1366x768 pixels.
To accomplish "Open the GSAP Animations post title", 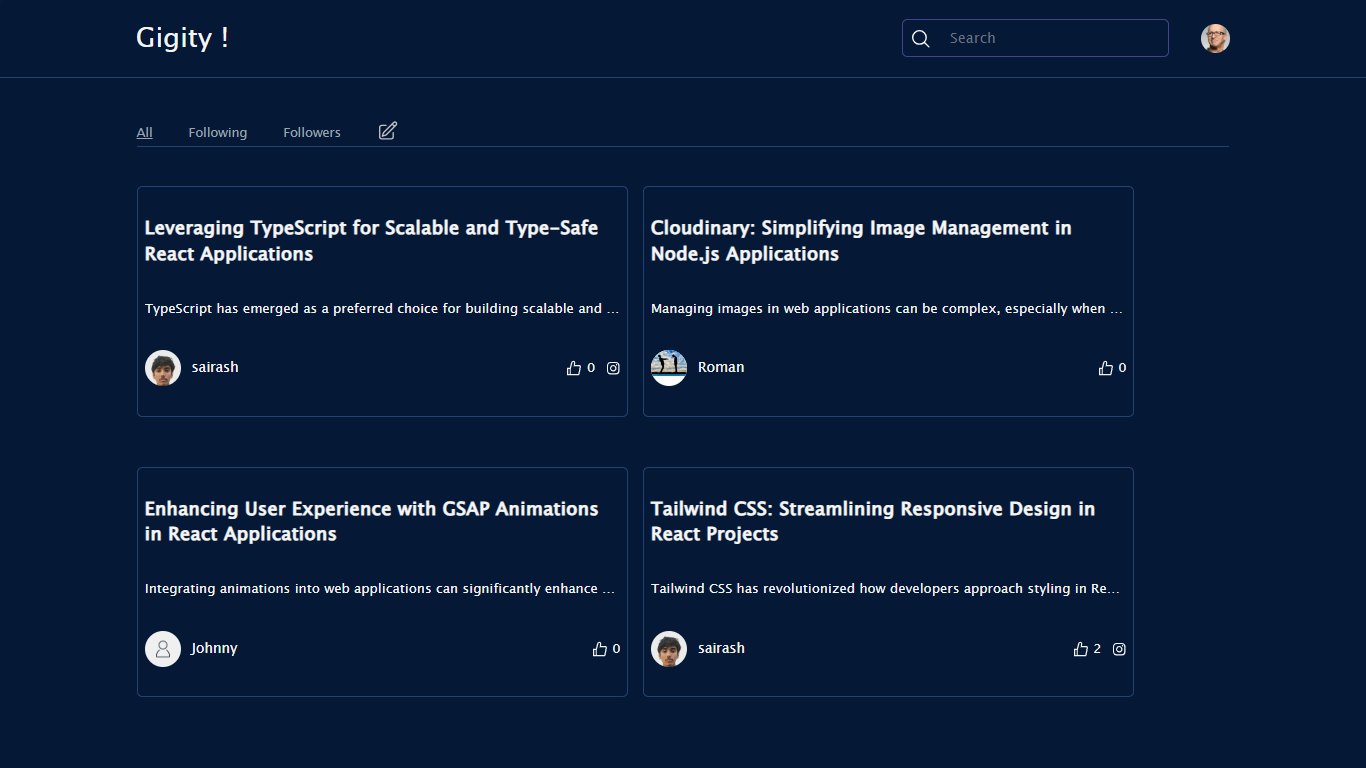I will click(371, 521).
